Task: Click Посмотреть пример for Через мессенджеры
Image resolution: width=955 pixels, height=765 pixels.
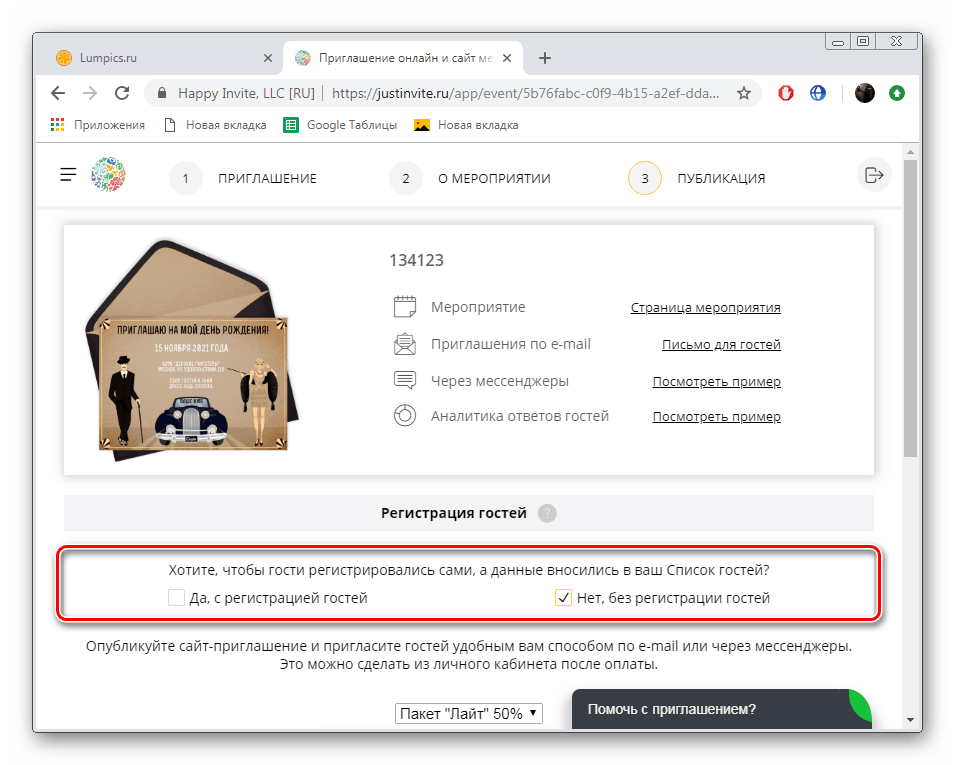Action: 716,382
